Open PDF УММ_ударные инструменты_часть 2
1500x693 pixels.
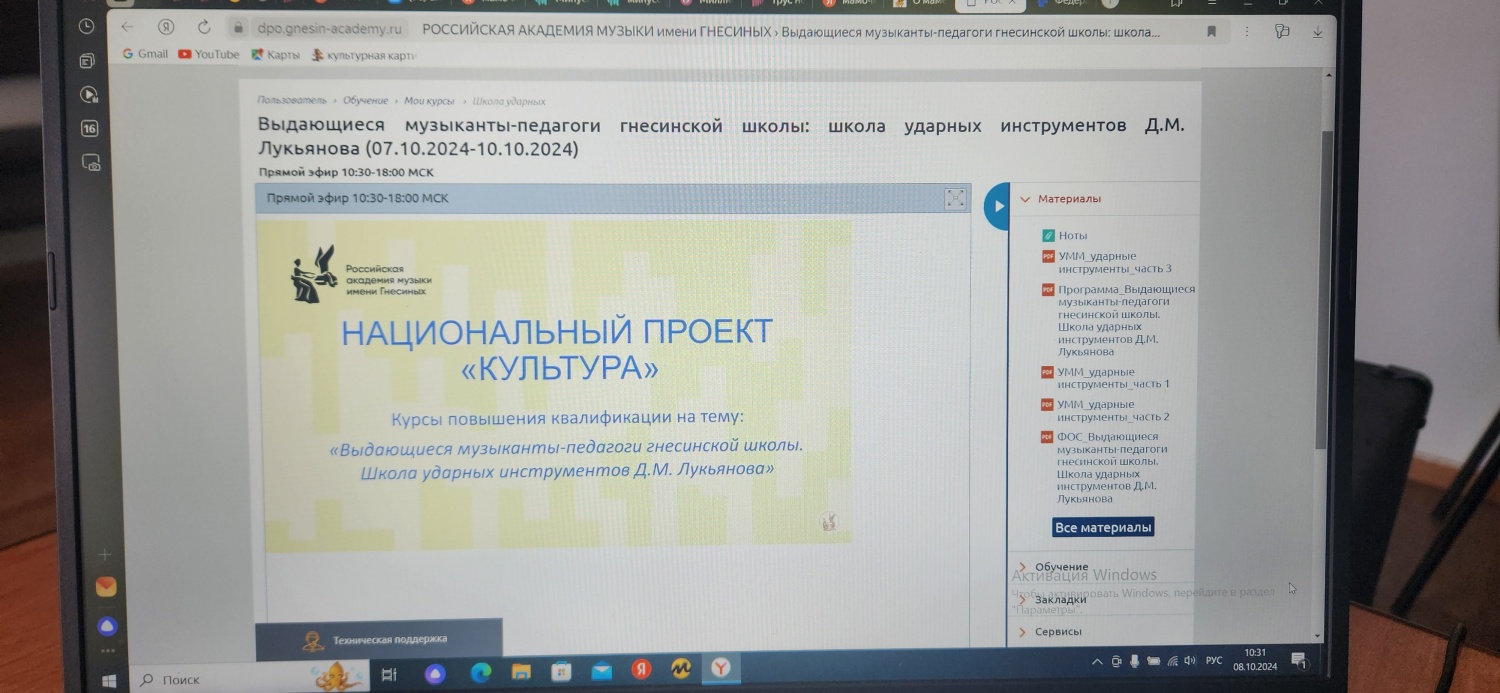click(1106, 410)
